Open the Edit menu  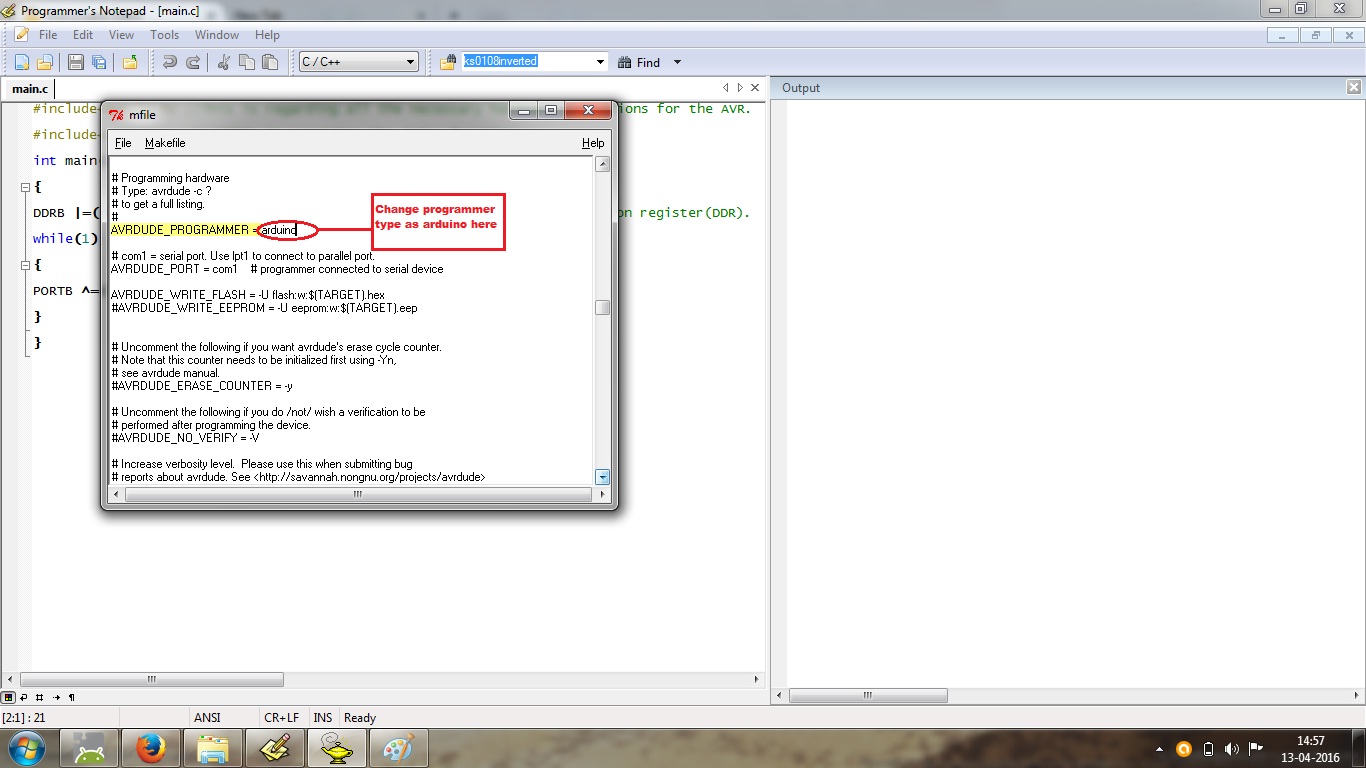pos(83,34)
